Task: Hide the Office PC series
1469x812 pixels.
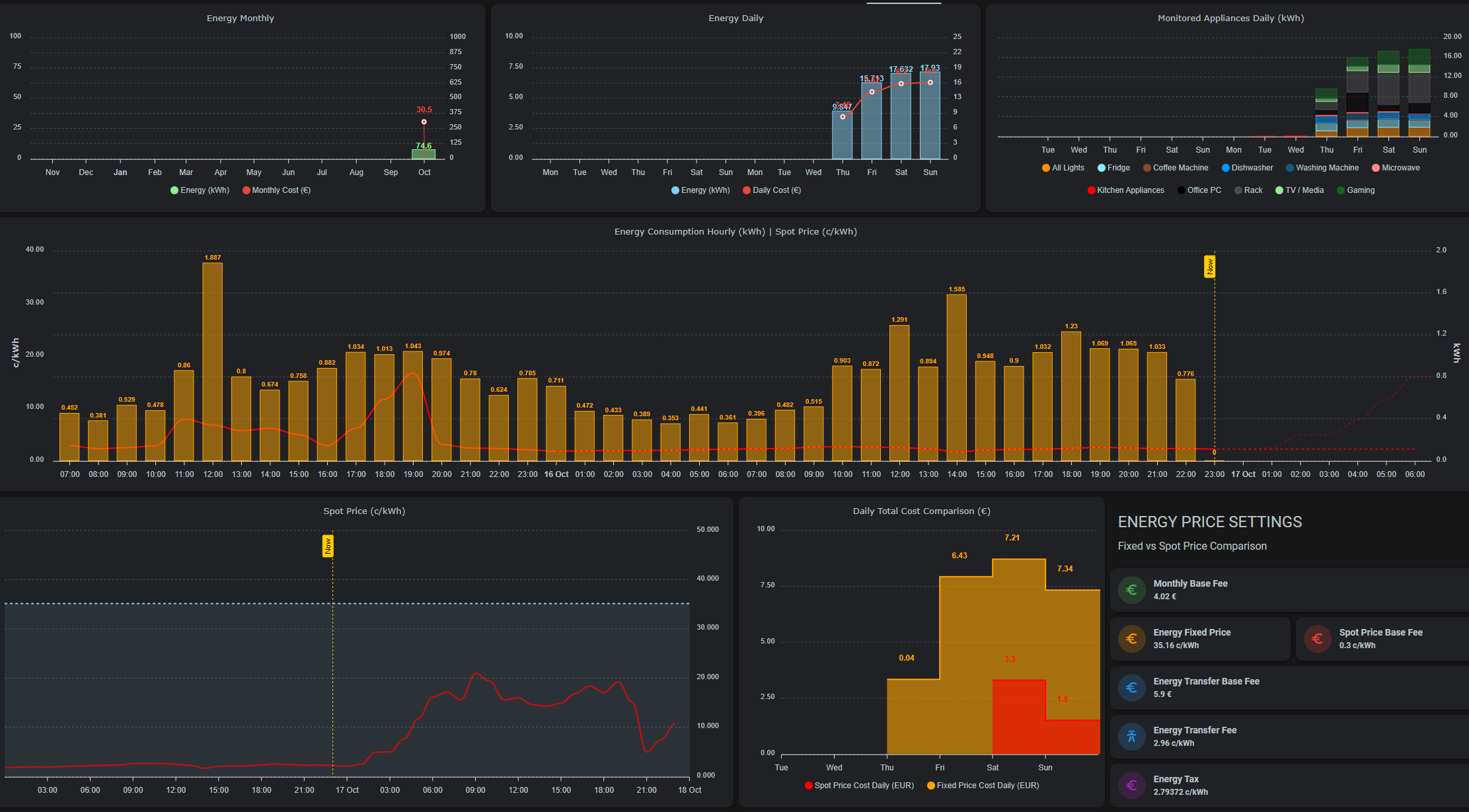Action: [x=1199, y=190]
